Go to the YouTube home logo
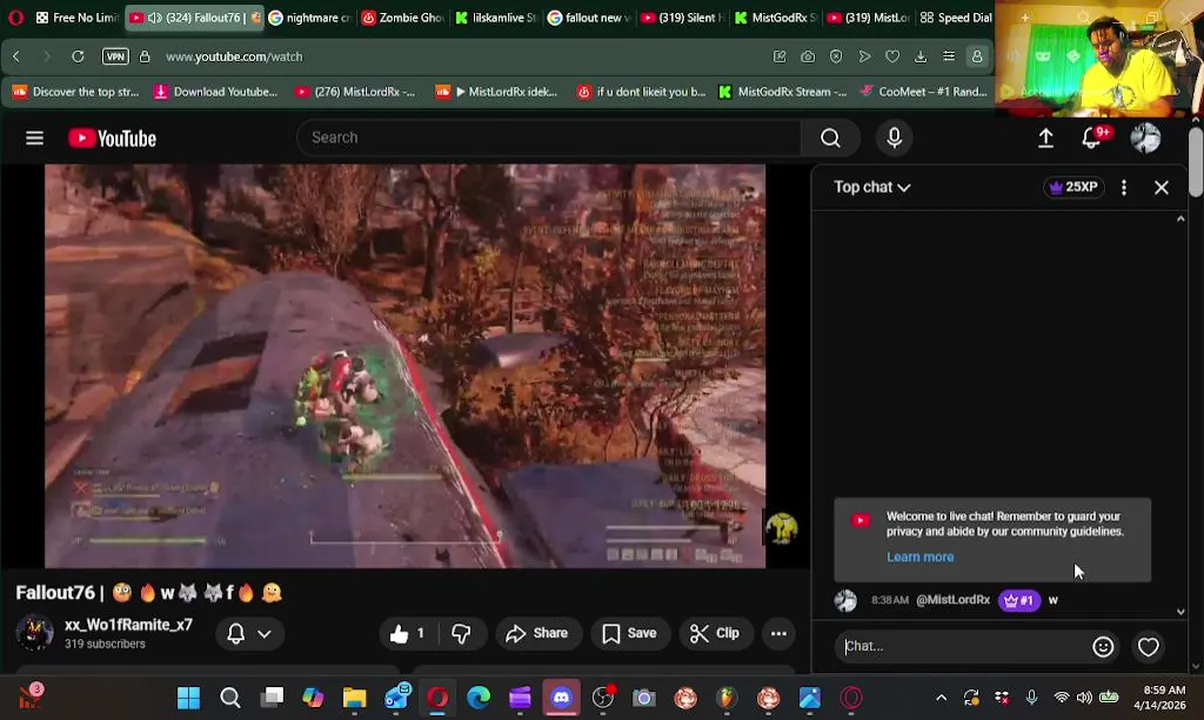 tap(112, 138)
